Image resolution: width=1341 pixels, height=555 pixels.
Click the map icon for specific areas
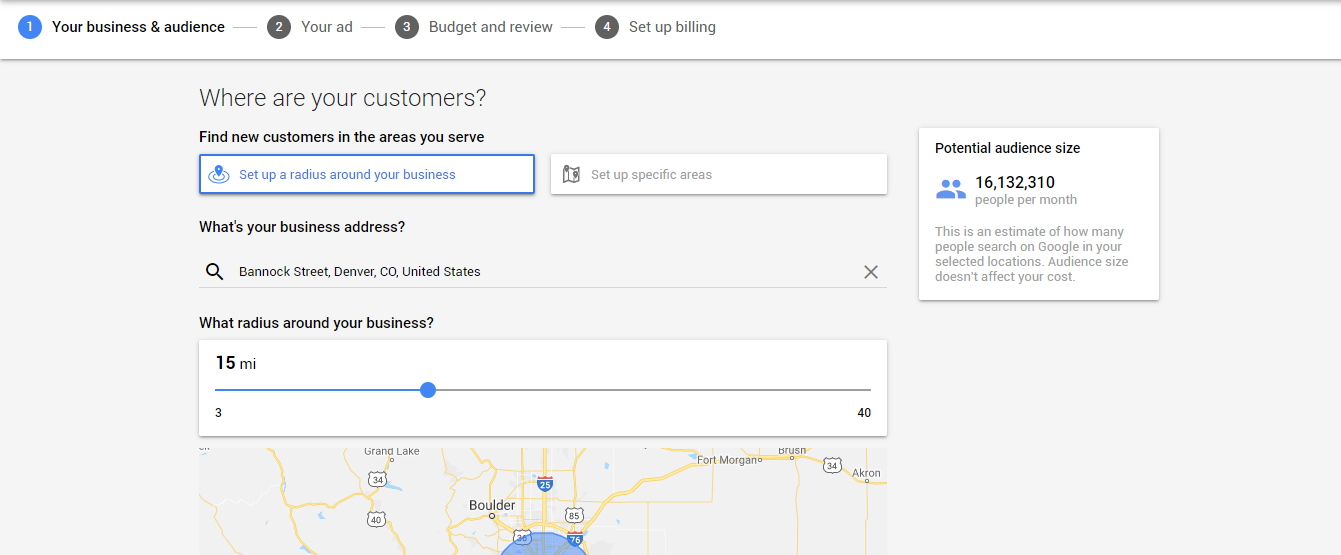click(x=571, y=174)
